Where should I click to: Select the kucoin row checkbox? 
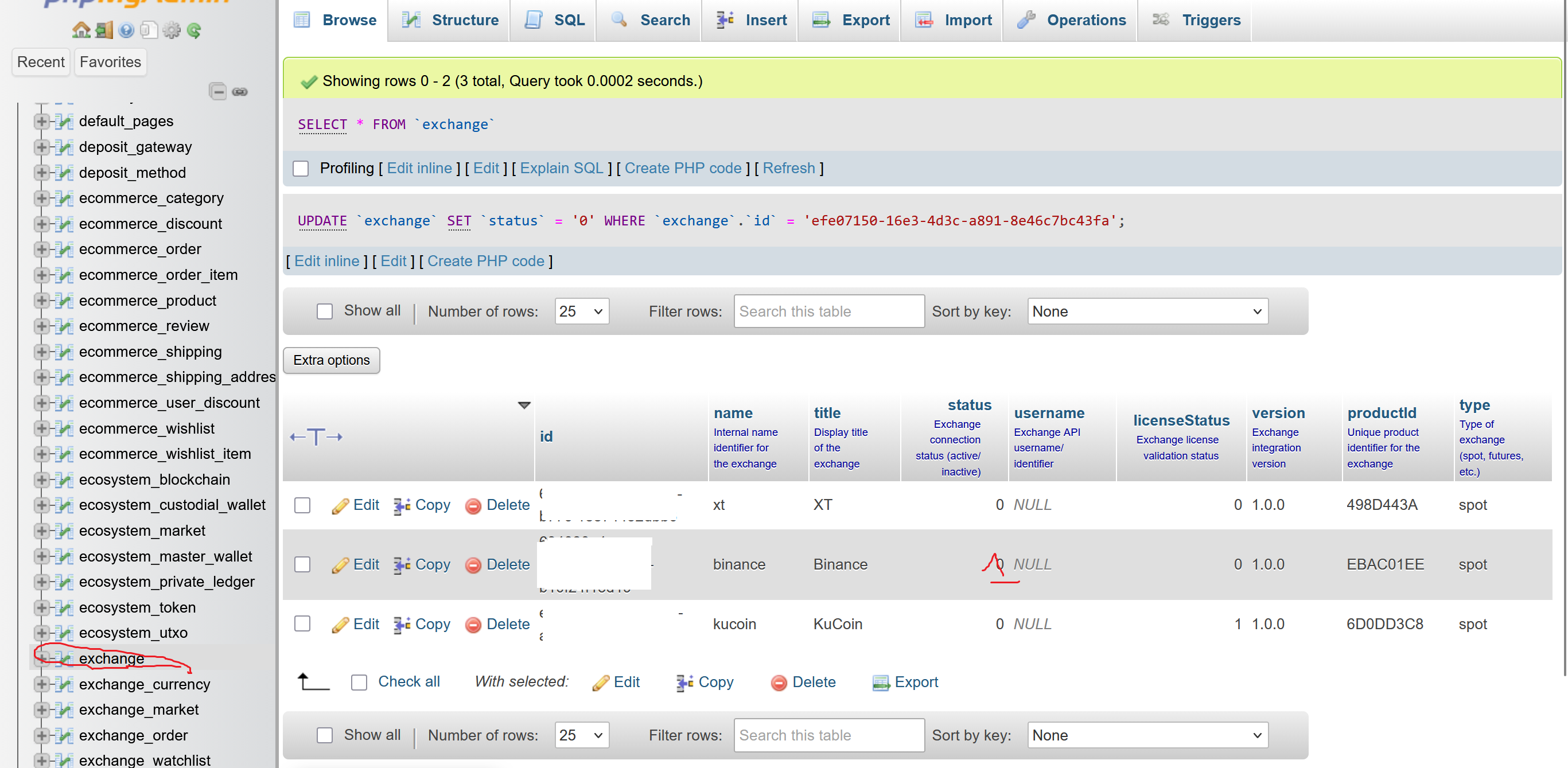pyautogui.click(x=302, y=624)
